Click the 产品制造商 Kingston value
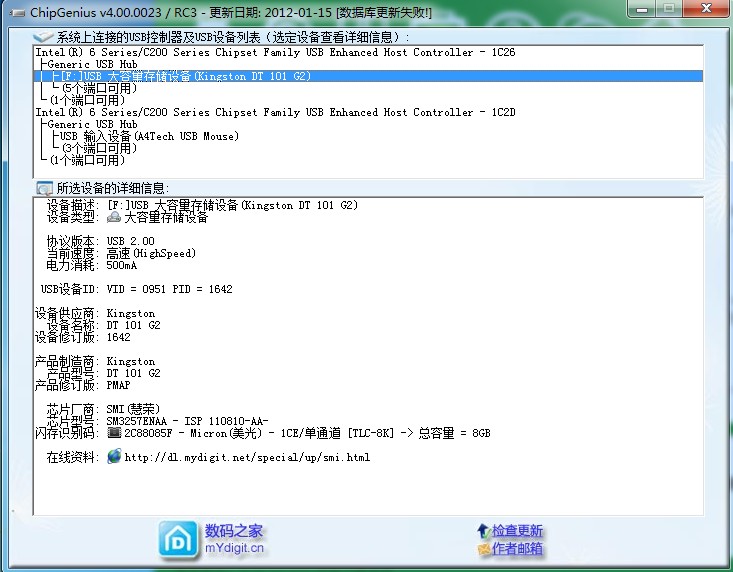The height and width of the screenshot is (572, 733). click(x=130, y=362)
